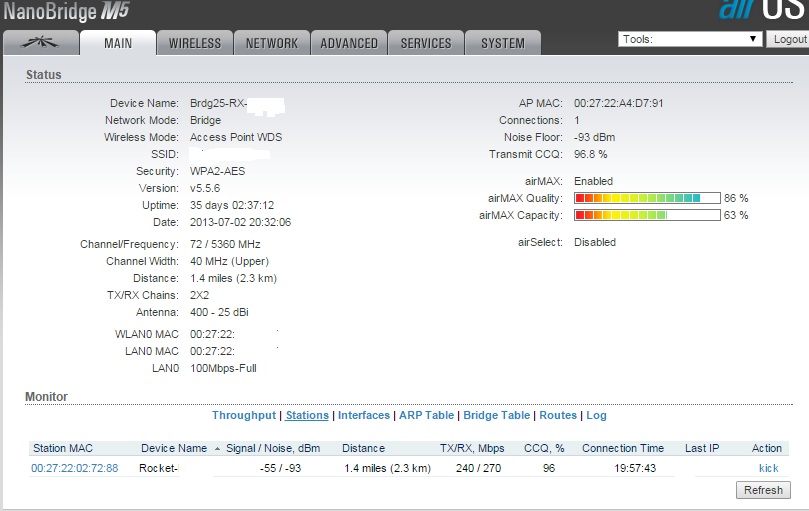View the ARP Table link
This screenshot has width=809, height=511.
click(426, 415)
